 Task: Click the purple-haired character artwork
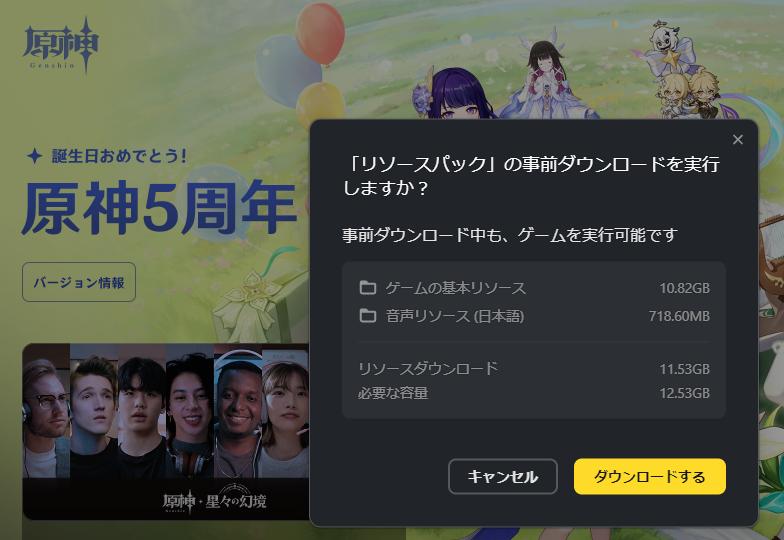point(452,95)
